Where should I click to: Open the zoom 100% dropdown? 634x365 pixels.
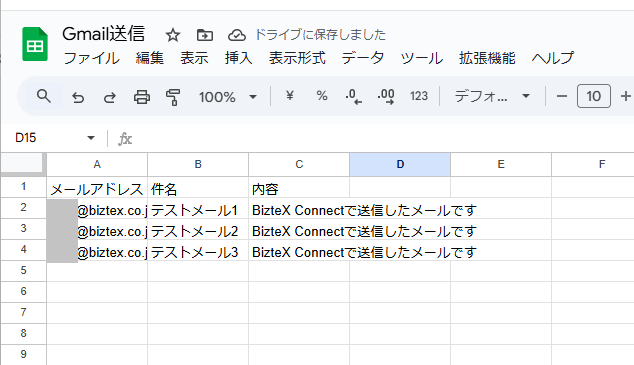[x=228, y=97]
